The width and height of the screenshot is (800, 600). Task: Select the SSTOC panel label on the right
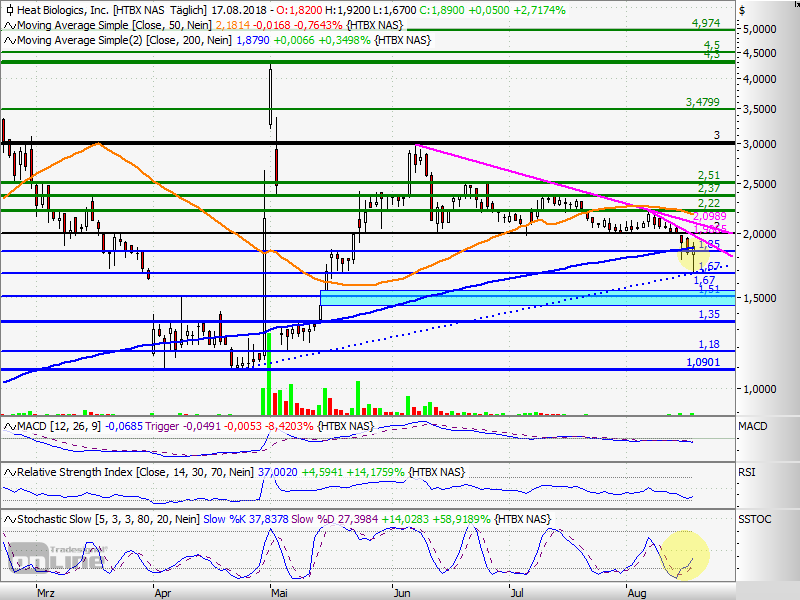[753, 519]
